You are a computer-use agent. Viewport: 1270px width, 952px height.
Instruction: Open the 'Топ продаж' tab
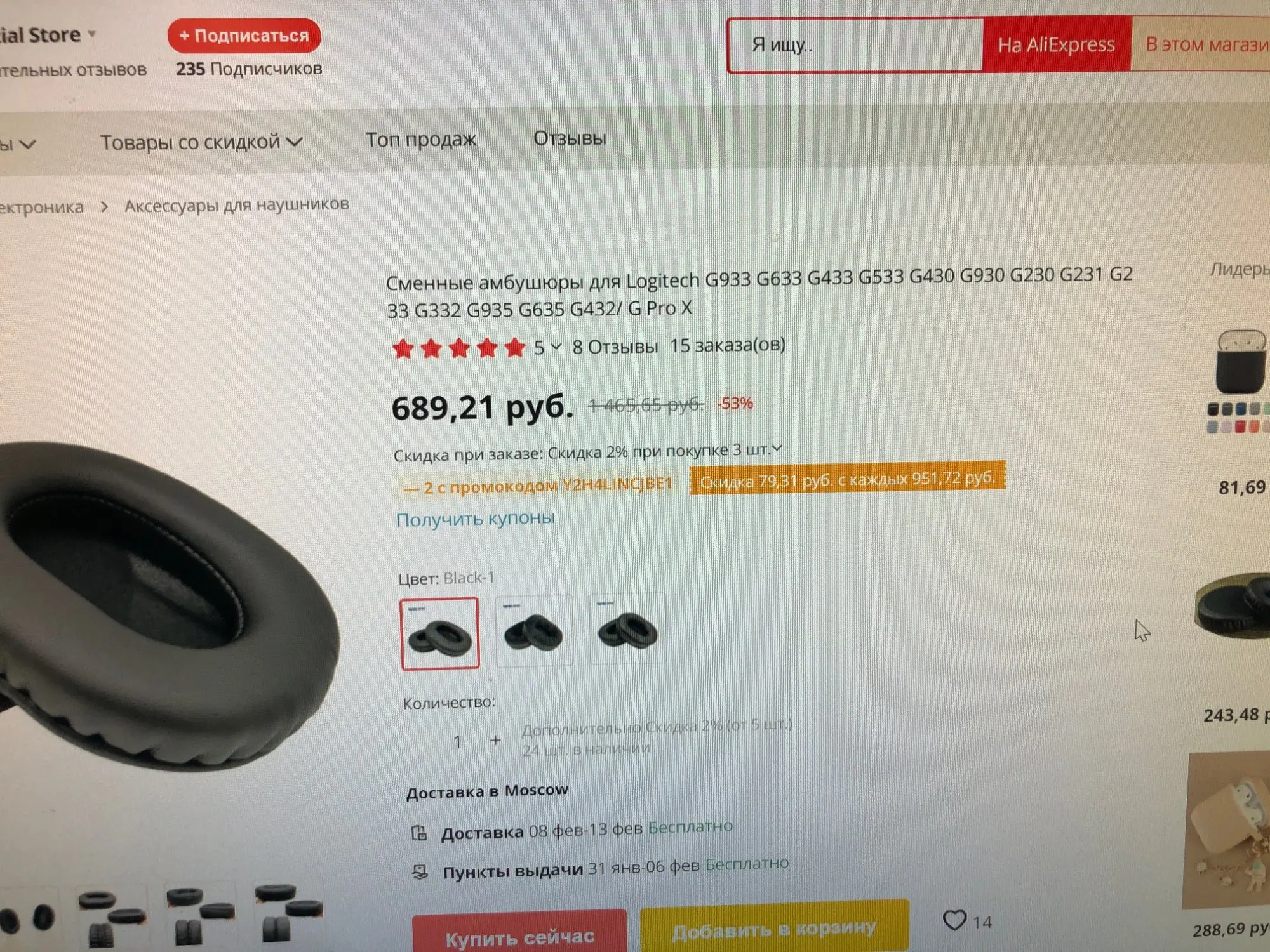coord(421,139)
